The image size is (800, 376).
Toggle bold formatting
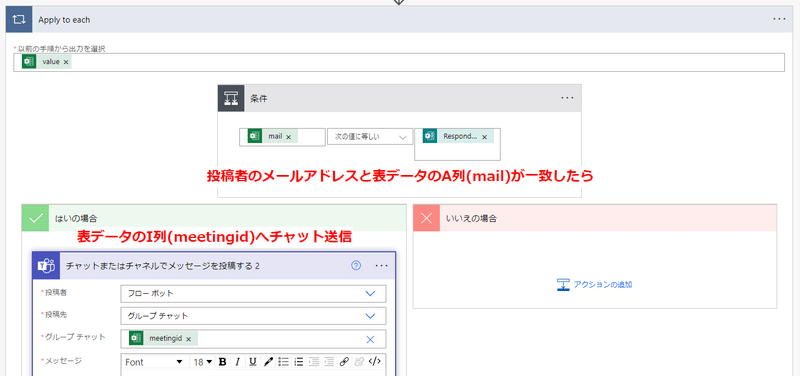222,362
